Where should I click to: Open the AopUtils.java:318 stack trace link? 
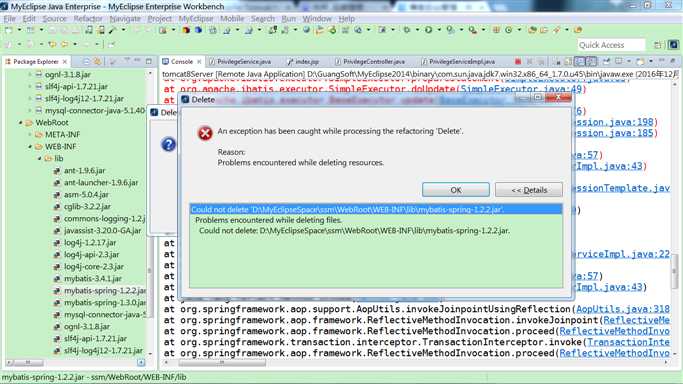coord(623,309)
